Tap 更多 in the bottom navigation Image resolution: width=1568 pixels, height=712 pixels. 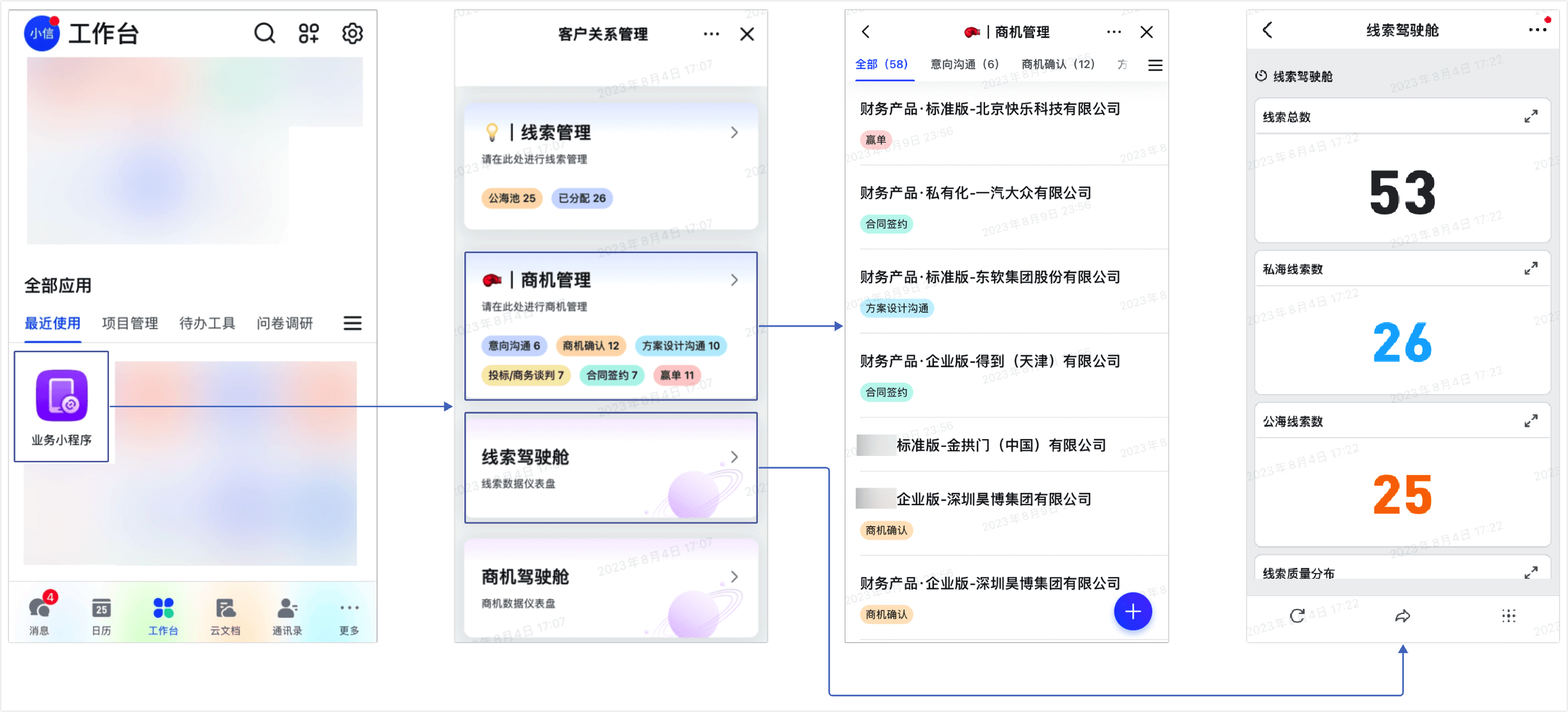(348, 615)
